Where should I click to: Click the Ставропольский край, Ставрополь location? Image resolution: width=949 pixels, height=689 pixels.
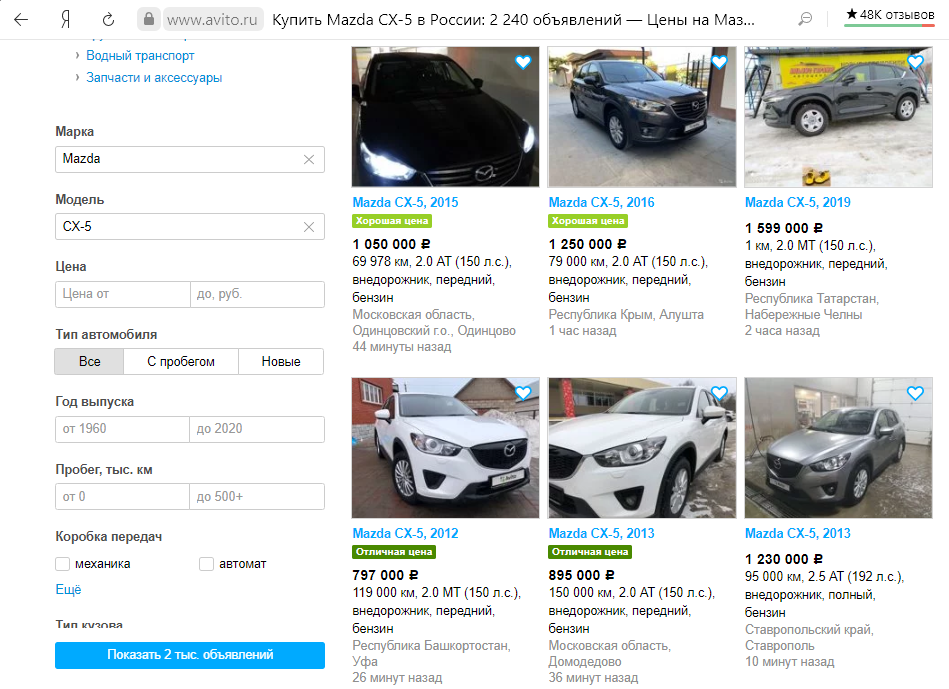[x=809, y=638]
